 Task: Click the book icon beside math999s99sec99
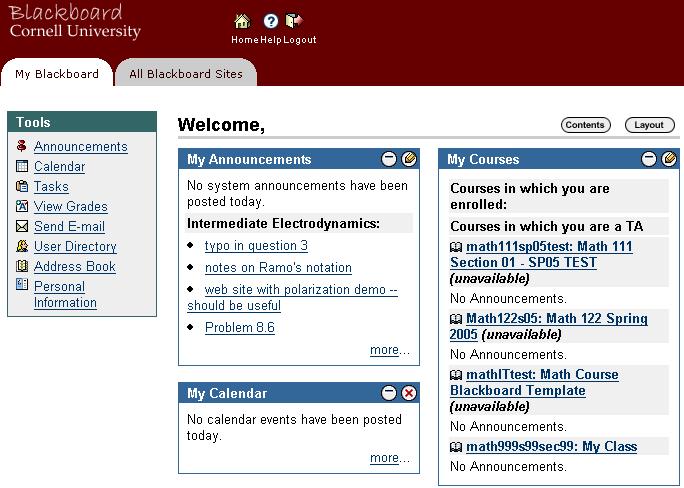[x=456, y=447]
